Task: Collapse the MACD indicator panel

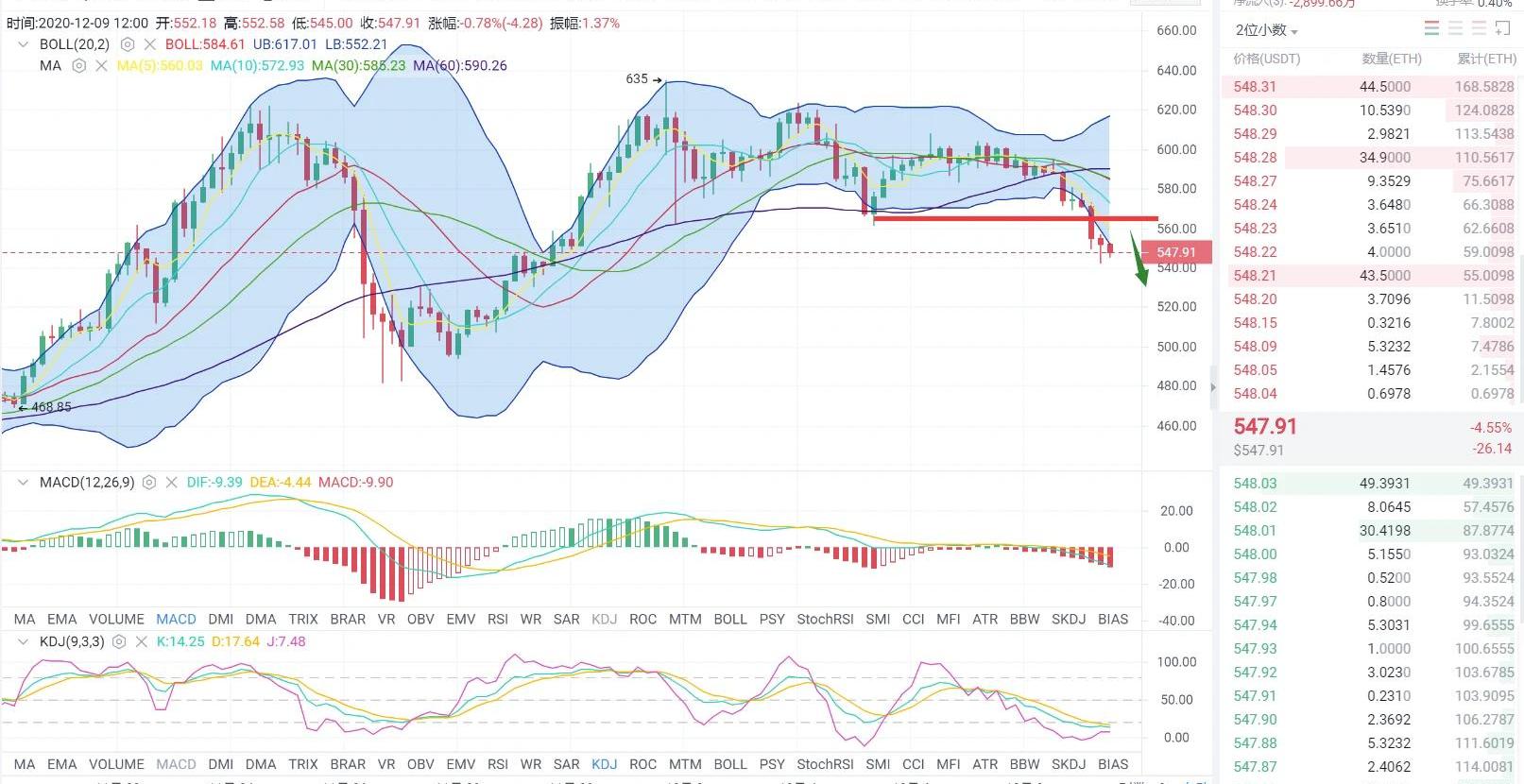Action: point(23,483)
